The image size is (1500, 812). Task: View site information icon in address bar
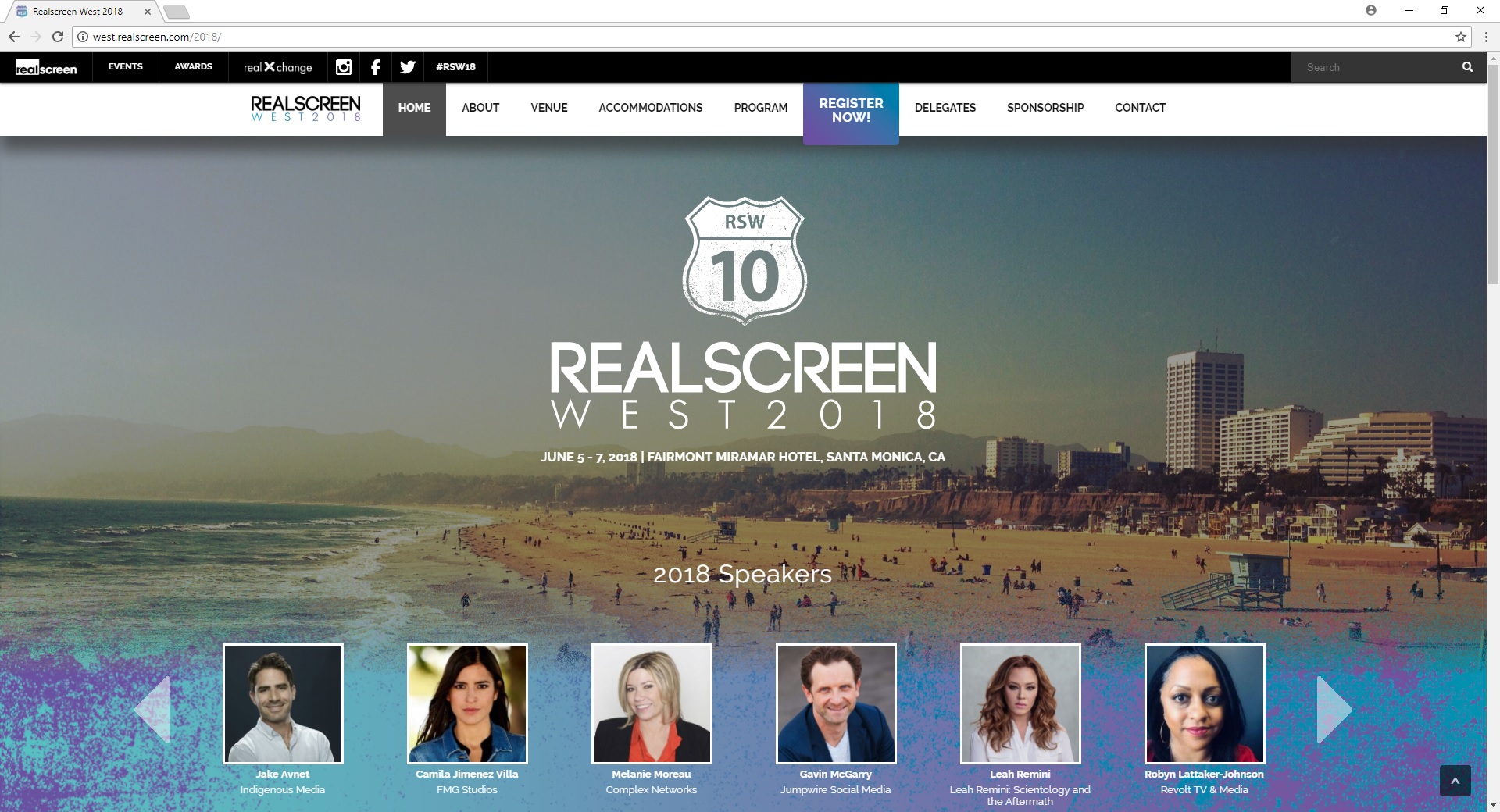(83, 37)
